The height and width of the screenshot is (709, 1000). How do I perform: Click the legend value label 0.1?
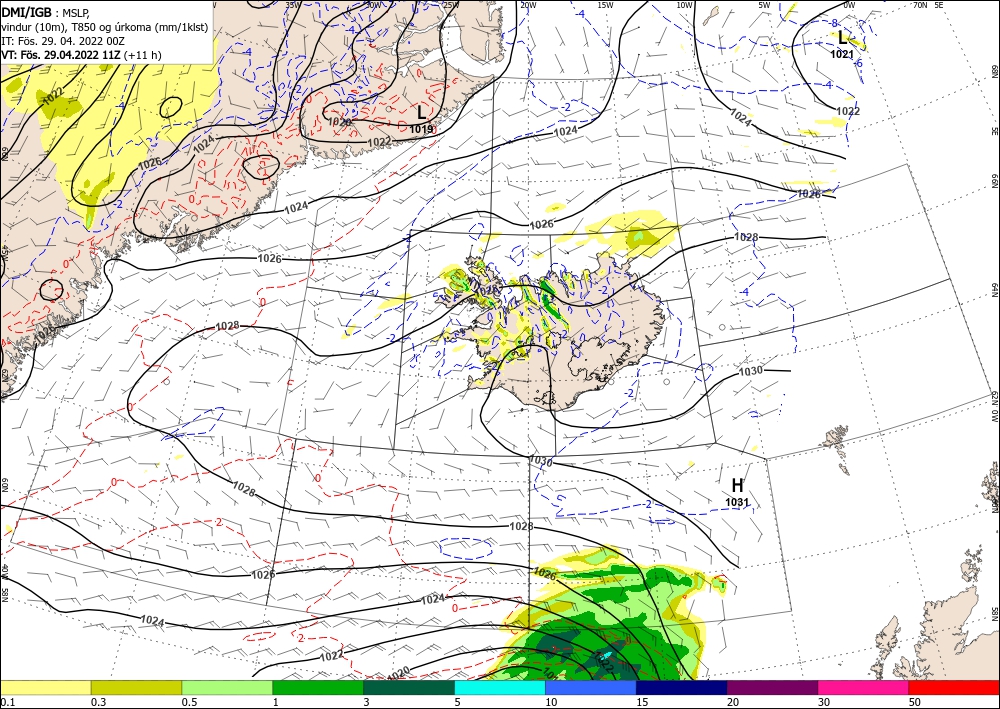[7, 702]
